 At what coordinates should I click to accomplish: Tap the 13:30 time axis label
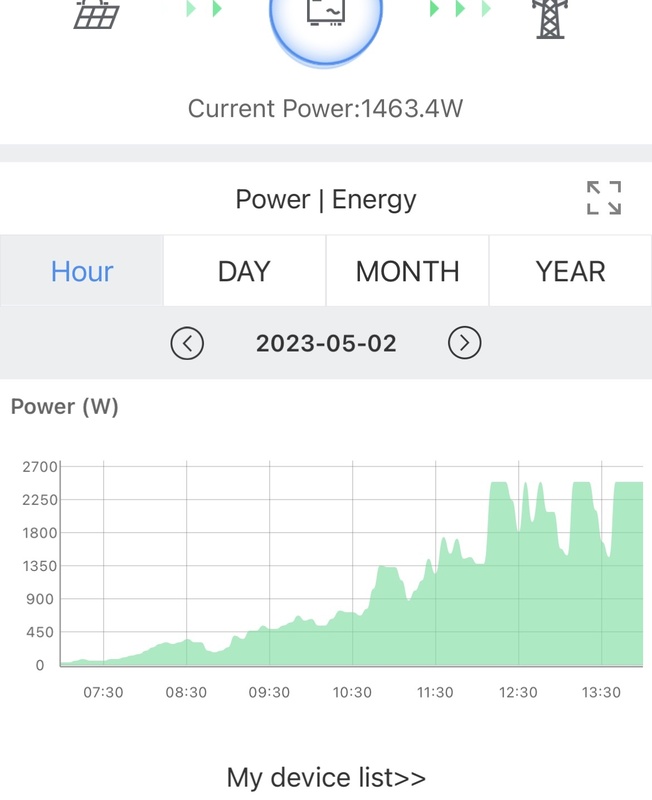(601, 692)
